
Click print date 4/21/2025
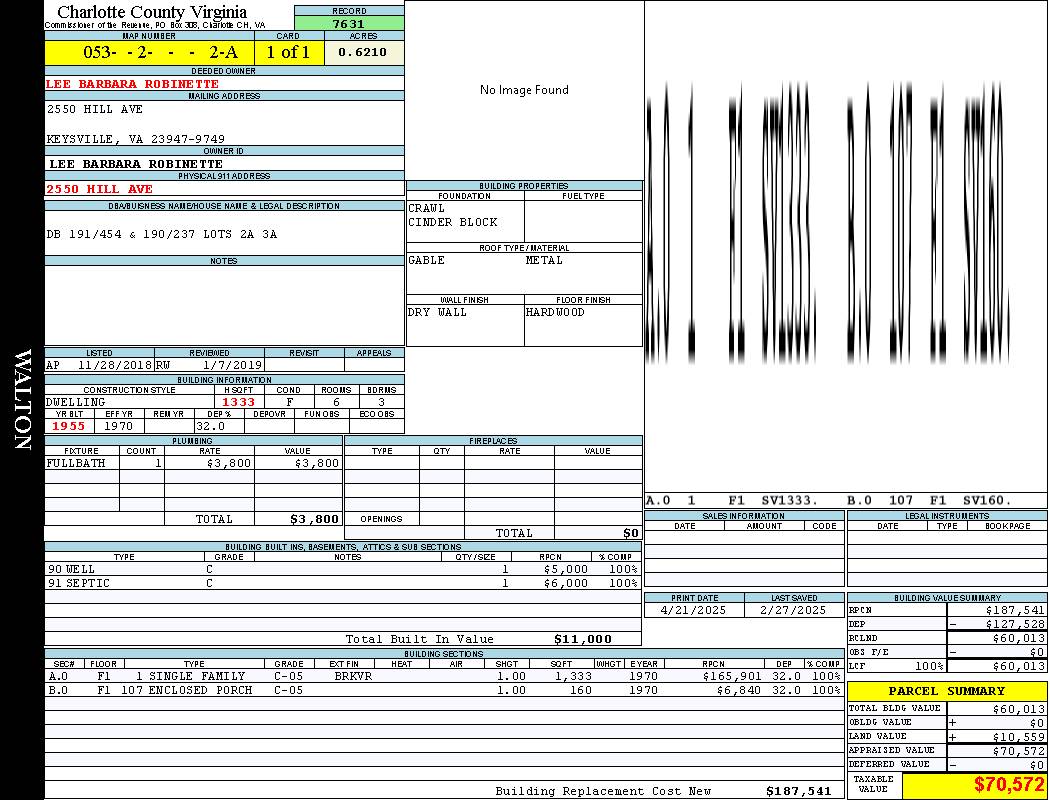tap(692, 610)
